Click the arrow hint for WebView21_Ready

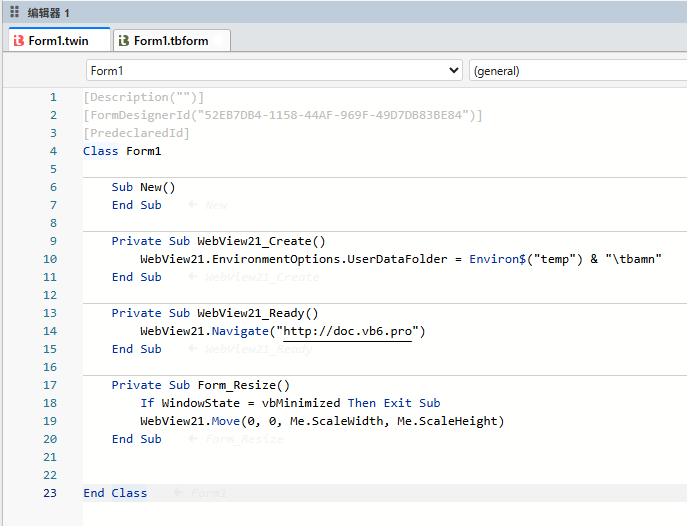tap(192, 349)
